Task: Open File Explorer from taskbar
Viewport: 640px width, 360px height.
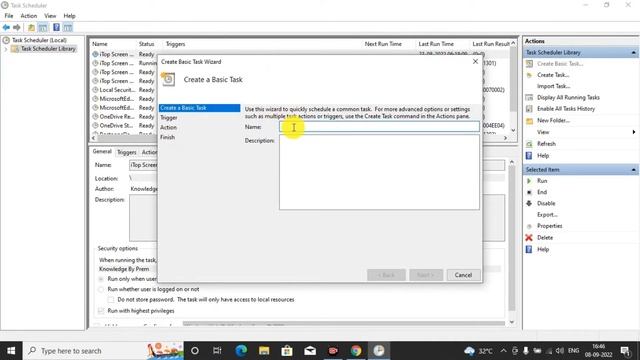Action: [x=264, y=351]
